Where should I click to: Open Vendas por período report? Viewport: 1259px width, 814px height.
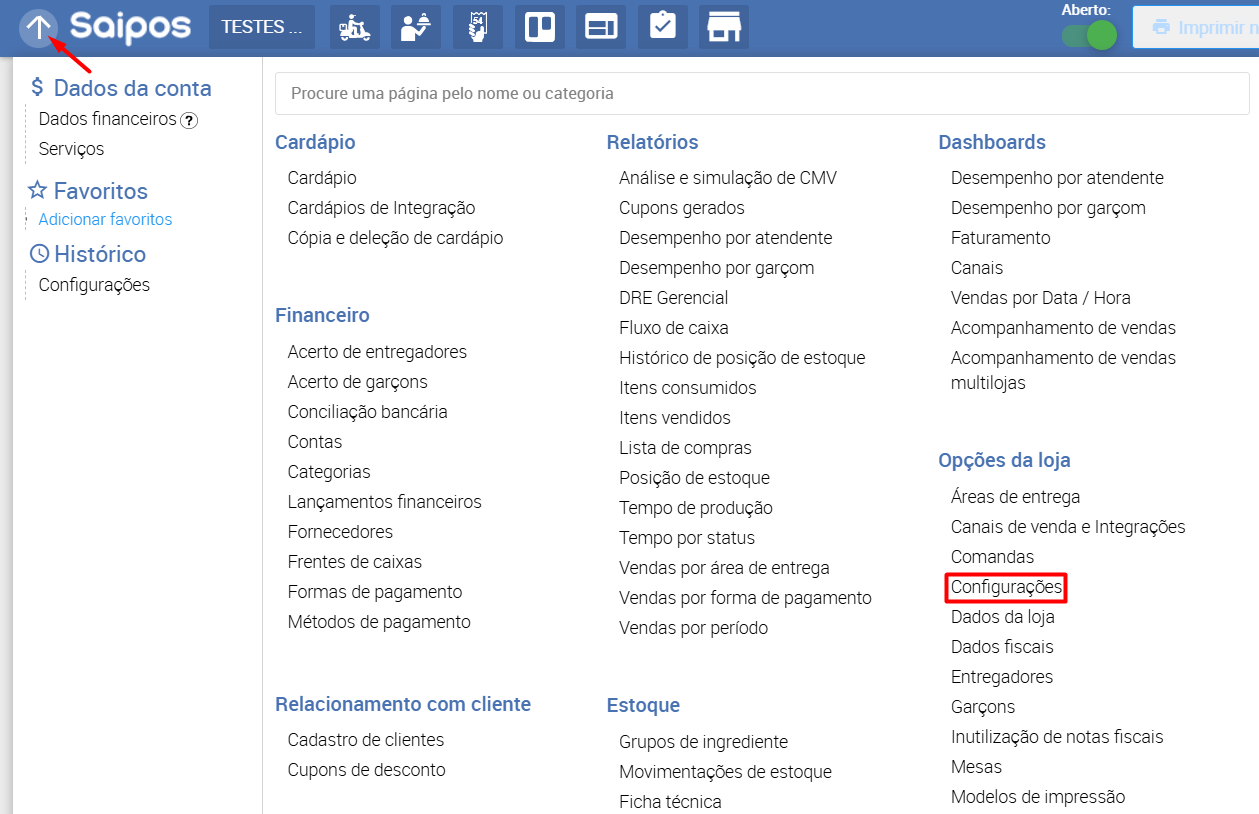coord(693,628)
